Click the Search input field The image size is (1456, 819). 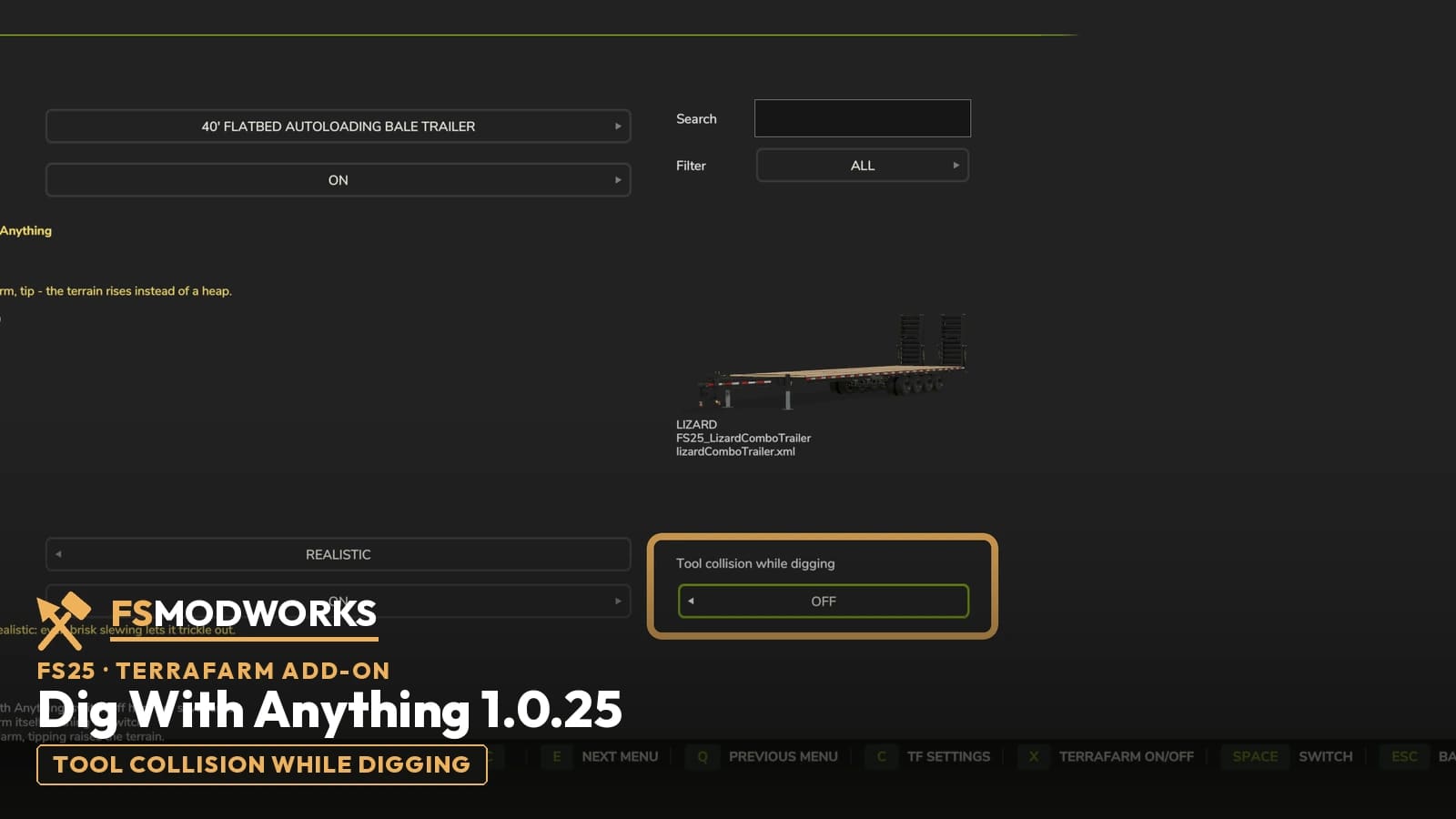tap(863, 118)
